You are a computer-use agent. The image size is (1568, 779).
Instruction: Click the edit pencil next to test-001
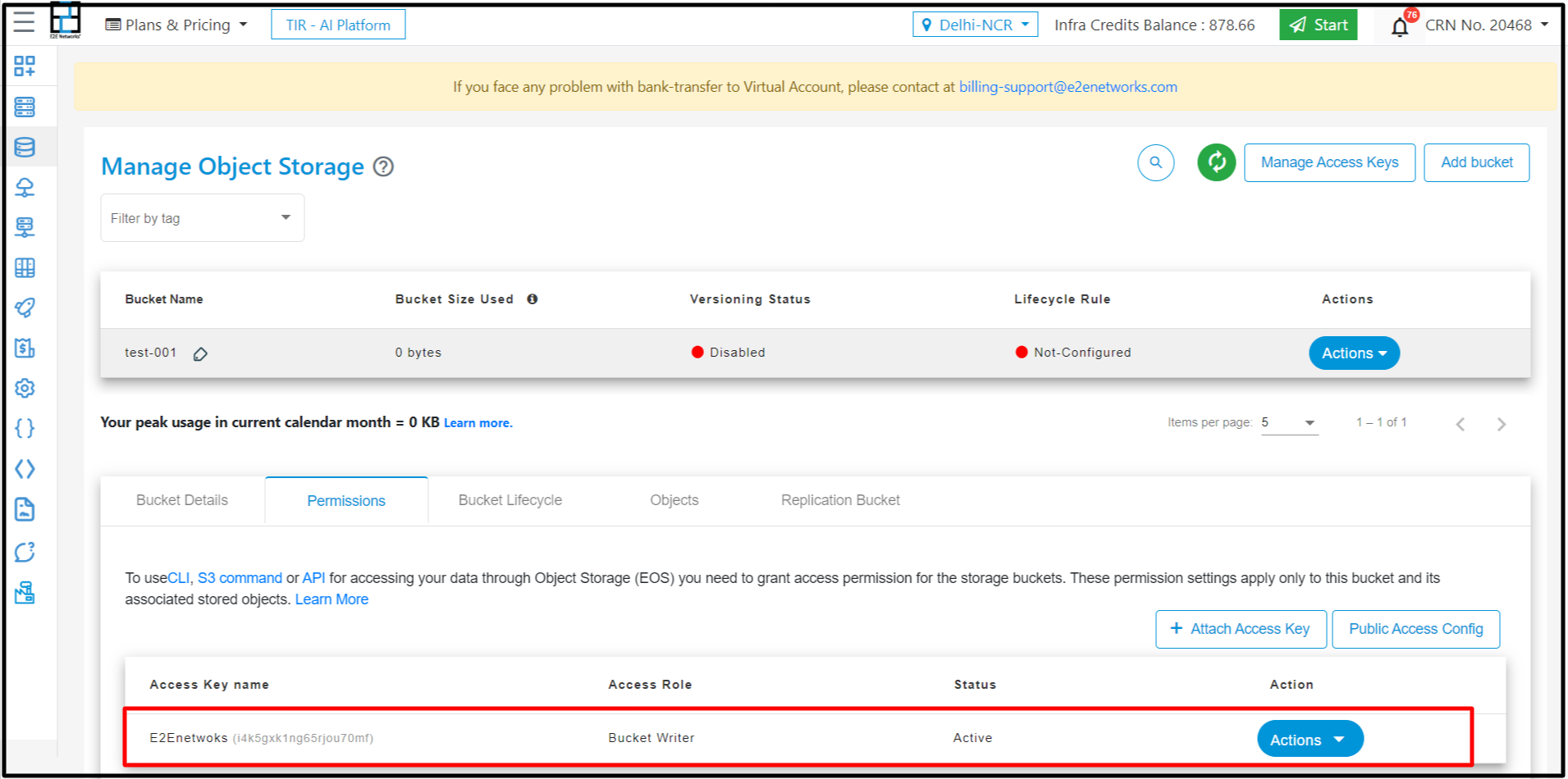coord(200,353)
